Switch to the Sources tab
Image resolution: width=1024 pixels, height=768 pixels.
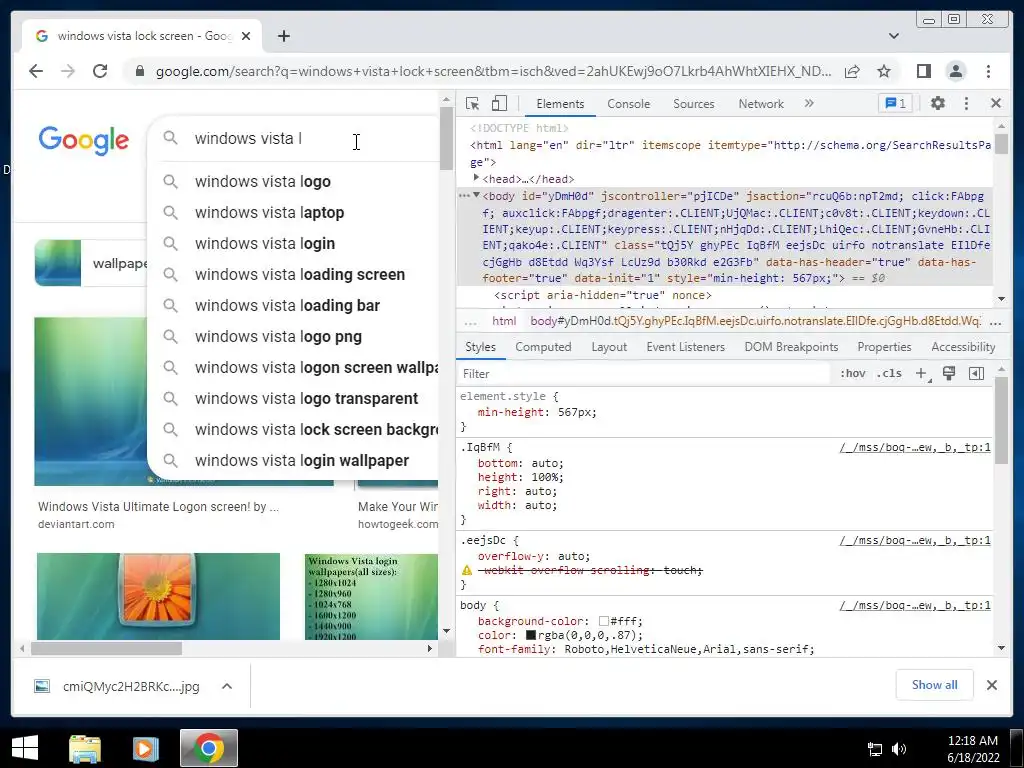pyautogui.click(x=694, y=104)
